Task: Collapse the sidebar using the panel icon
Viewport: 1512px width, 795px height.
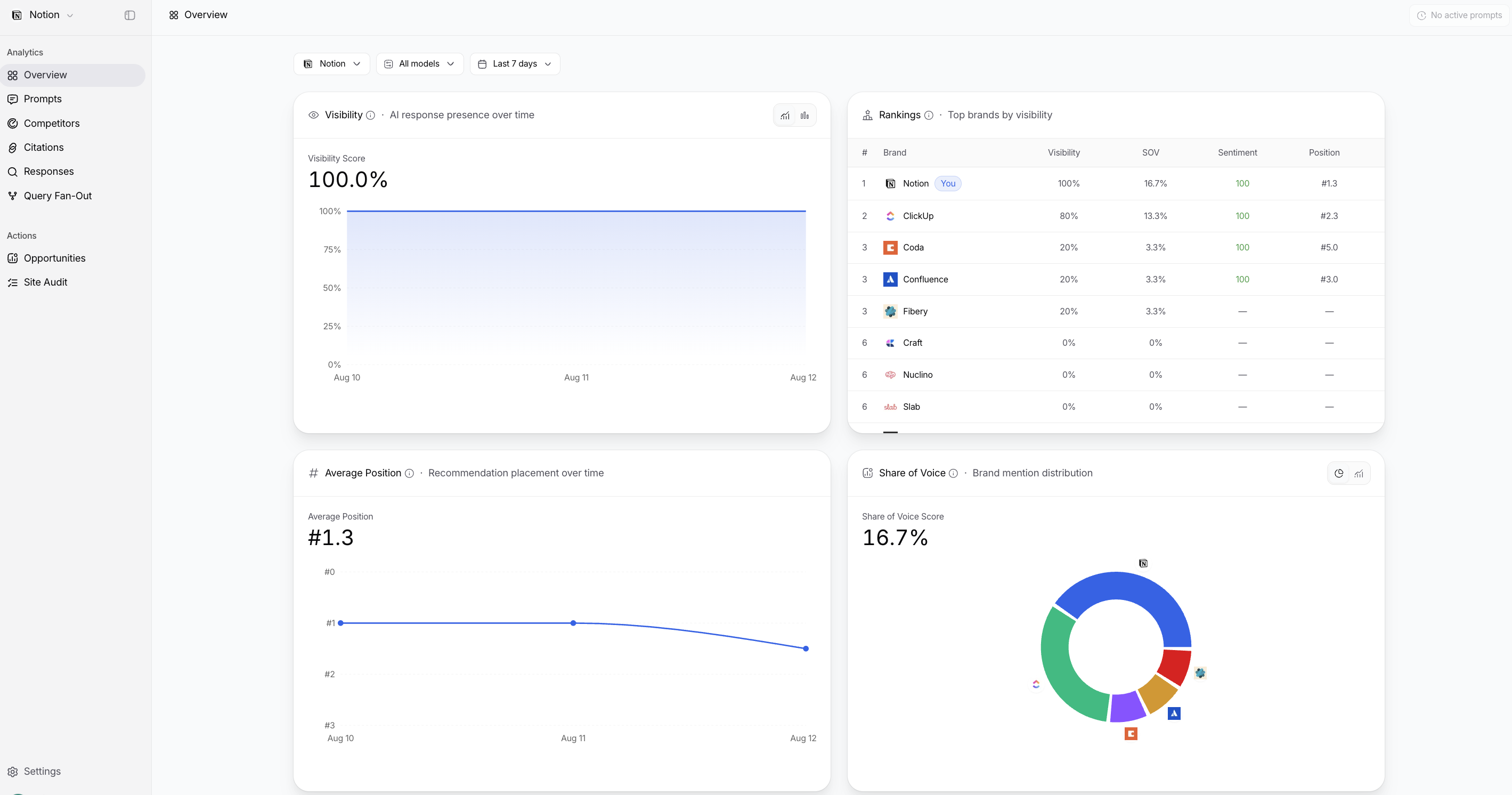Action: point(129,15)
